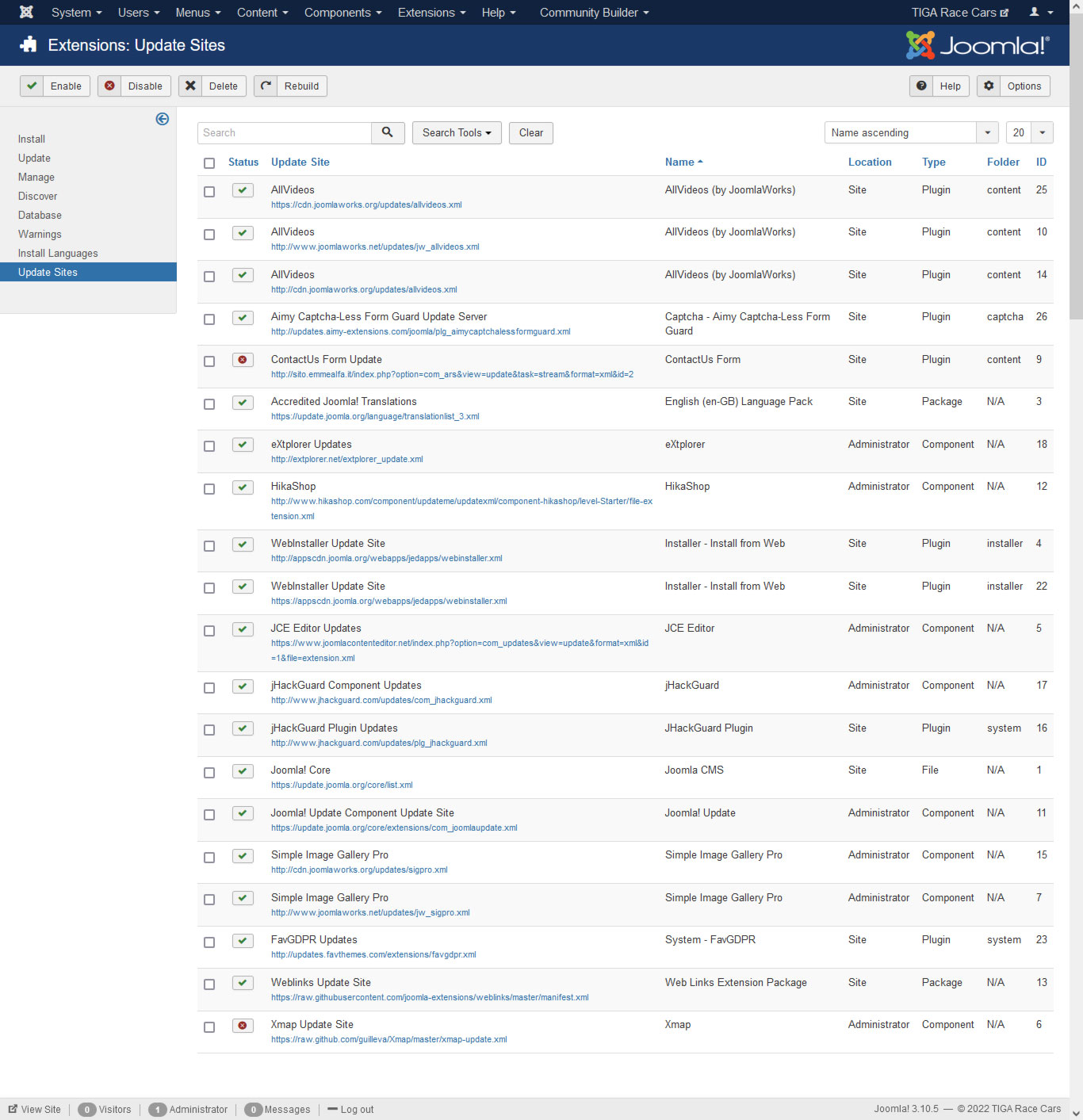Check the box for AllVideos ID 25 row
Viewport: 1083px width, 1120px height.
pos(209,192)
